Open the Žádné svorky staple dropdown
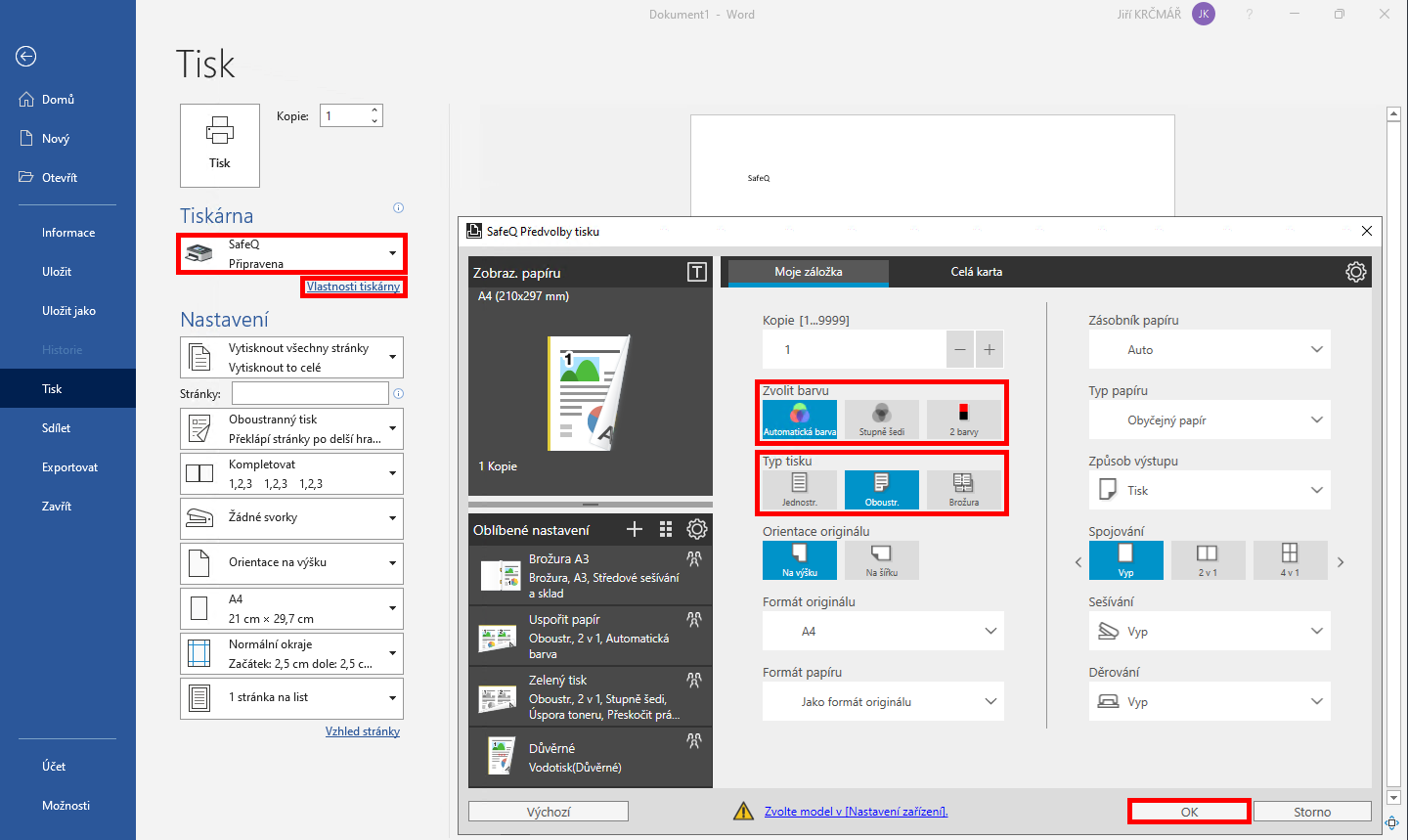Image resolution: width=1408 pixels, height=840 pixels. (291, 518)
